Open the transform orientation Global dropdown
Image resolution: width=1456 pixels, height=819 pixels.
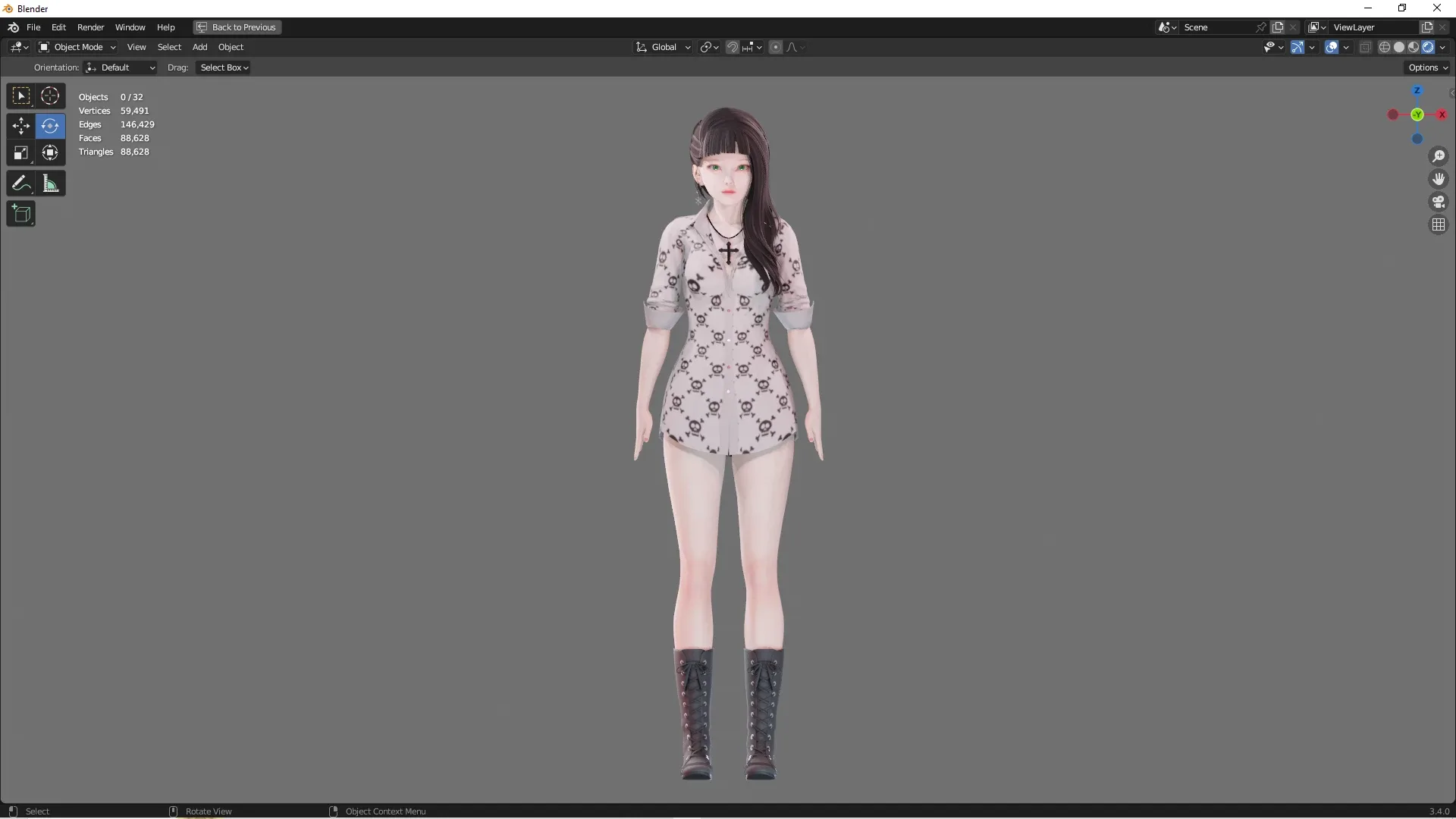click(663, 46)
